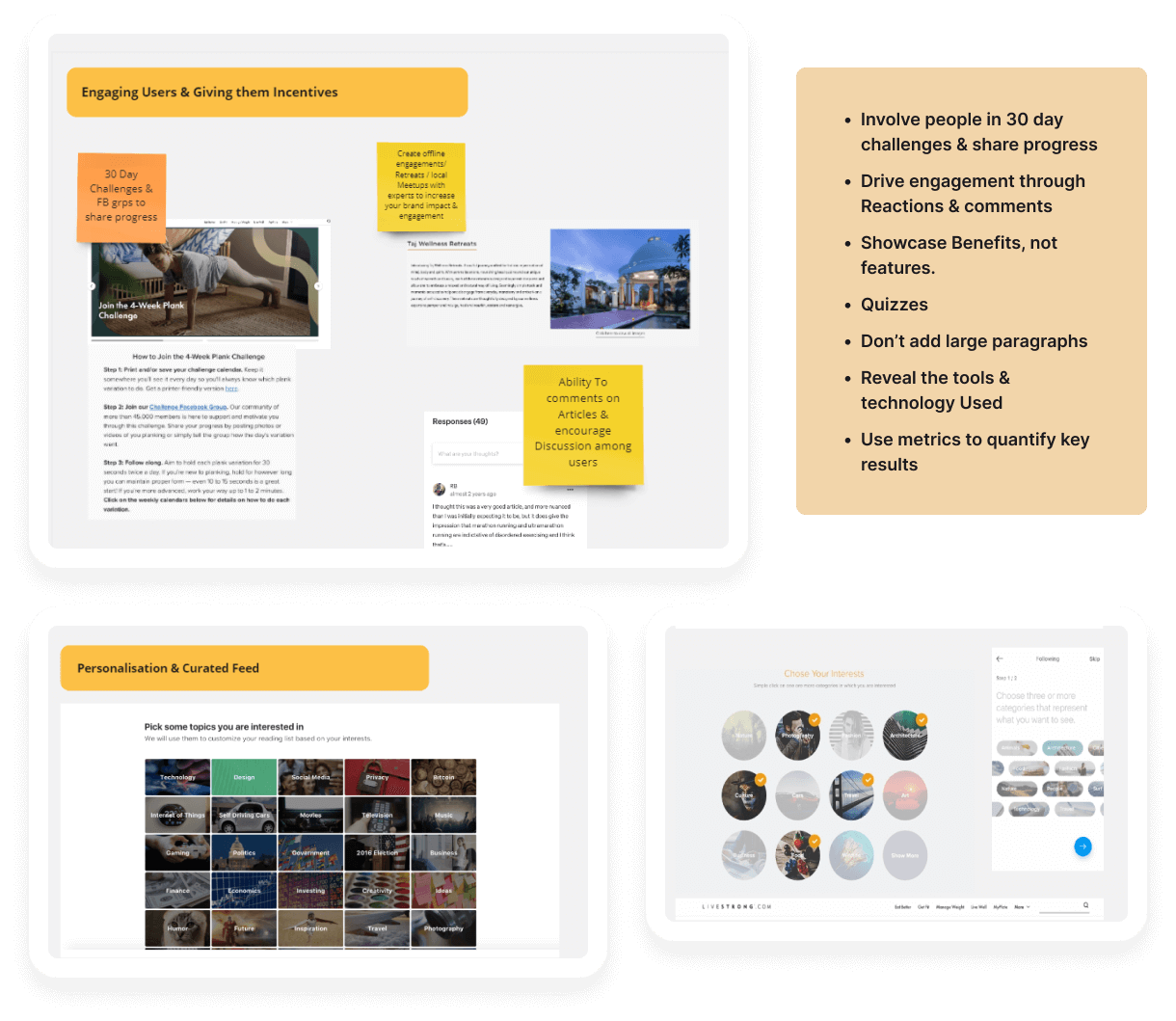Image resolution: width=1176 pixels, height=1021 pixels.
Task: Uncheck the Architecture interest circle
Action: pos(904,735)
